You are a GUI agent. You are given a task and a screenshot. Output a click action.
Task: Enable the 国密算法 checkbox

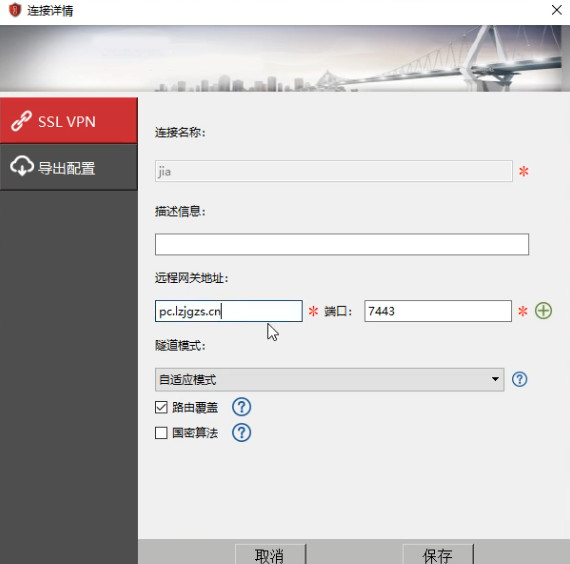(161, 433)
